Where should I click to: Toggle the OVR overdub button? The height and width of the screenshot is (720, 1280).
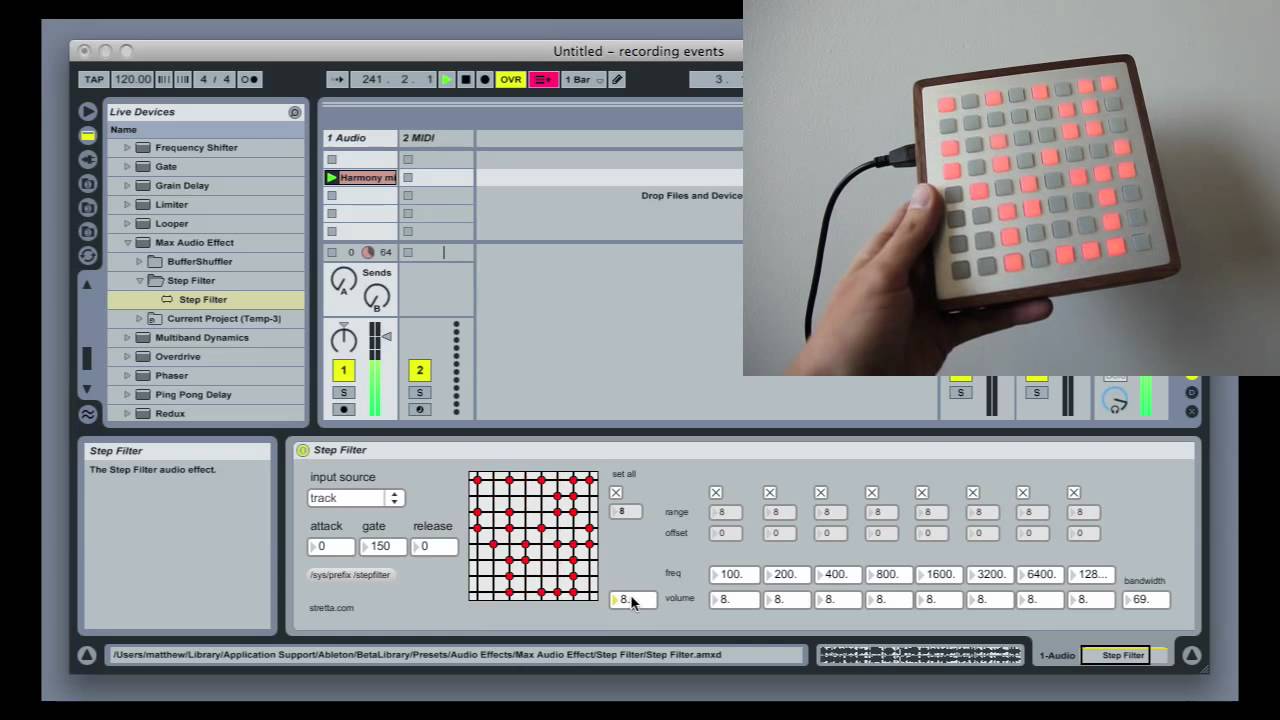[x=511, y=79]
